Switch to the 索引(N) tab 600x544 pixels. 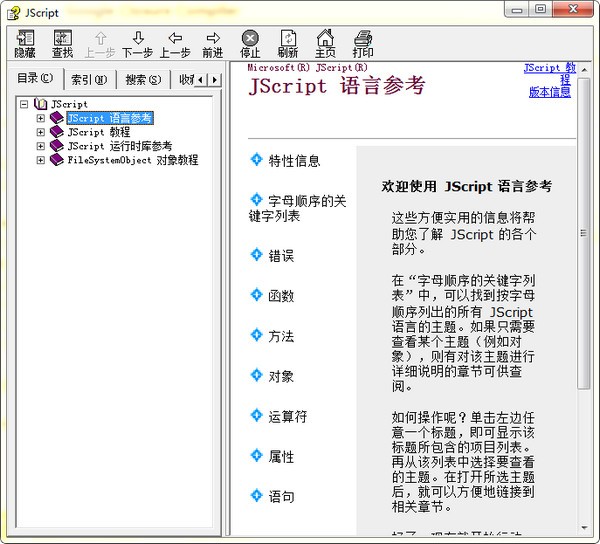pos(89,80)
